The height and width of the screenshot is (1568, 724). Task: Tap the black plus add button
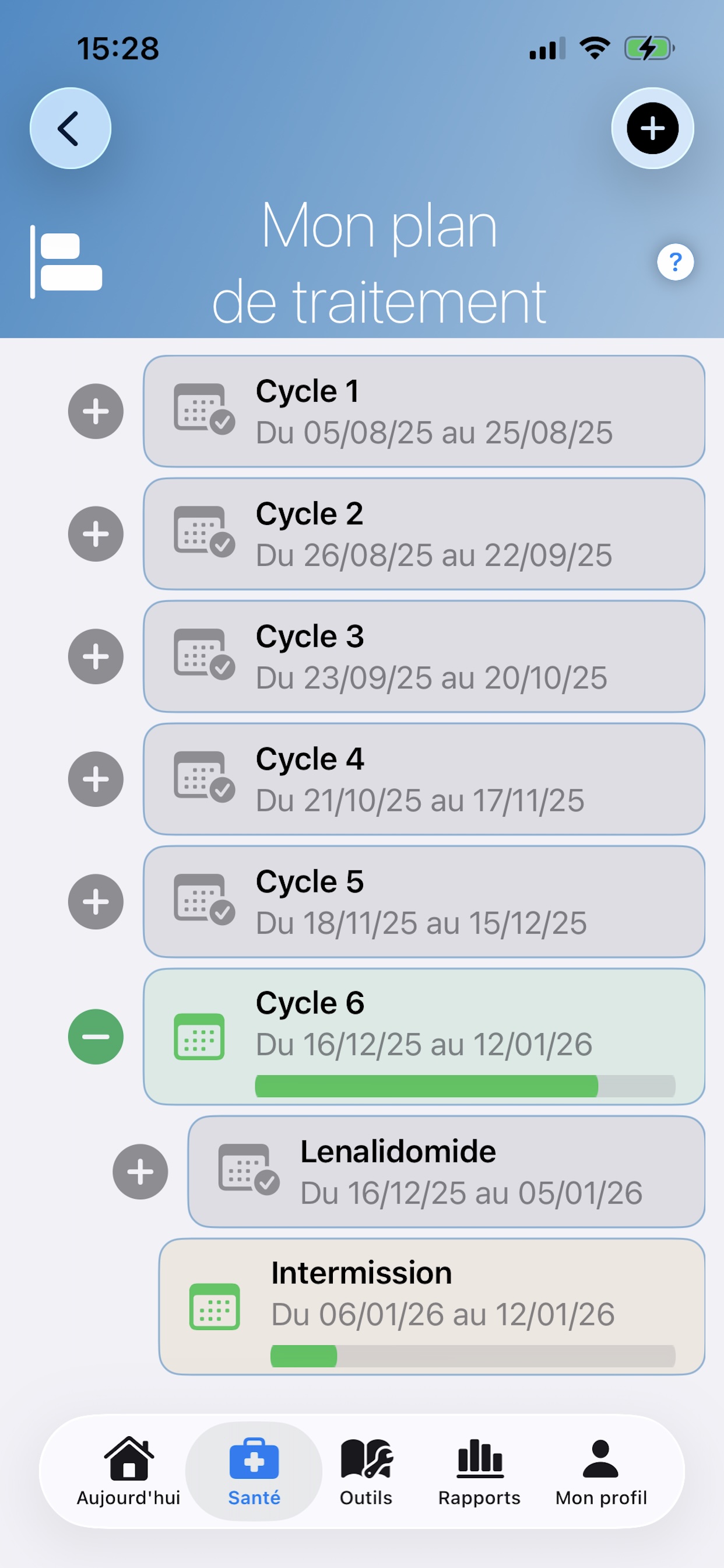pos(652,128)
